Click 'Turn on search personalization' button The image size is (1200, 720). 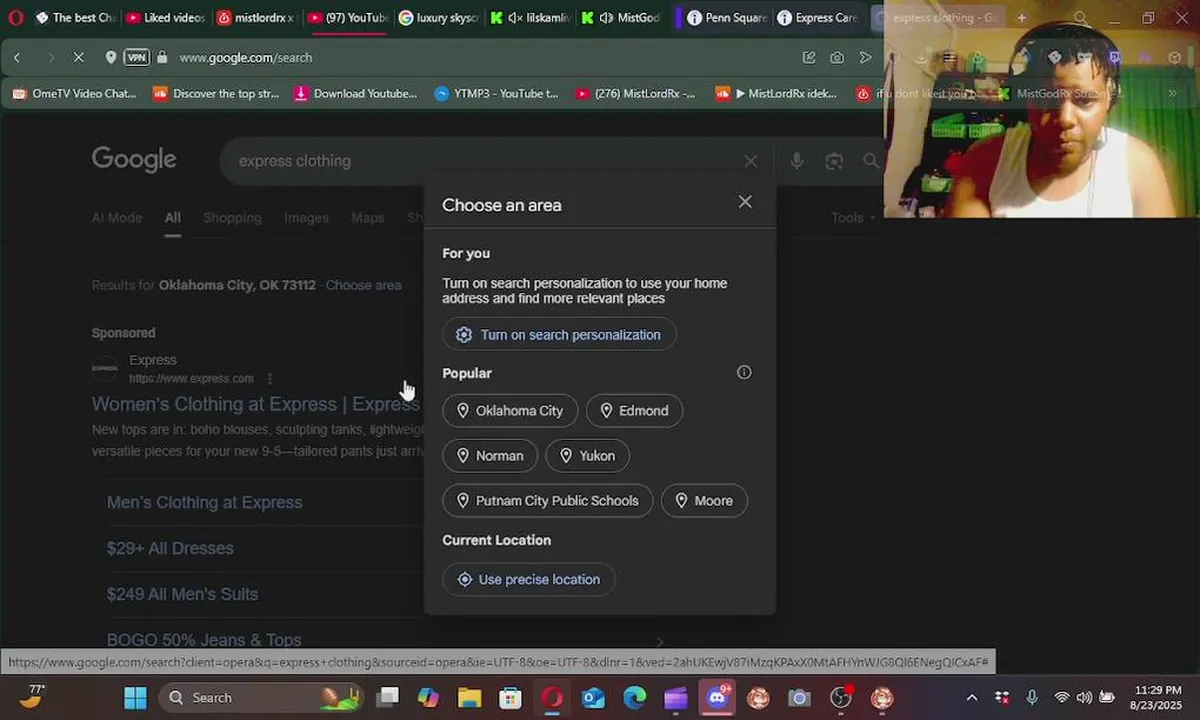559,335
